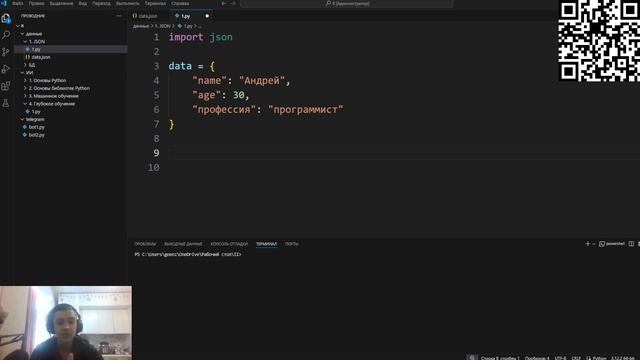Click the Python interpreter version status entry
The width and height of the screenshot is (640, 360).
[622, 358]
